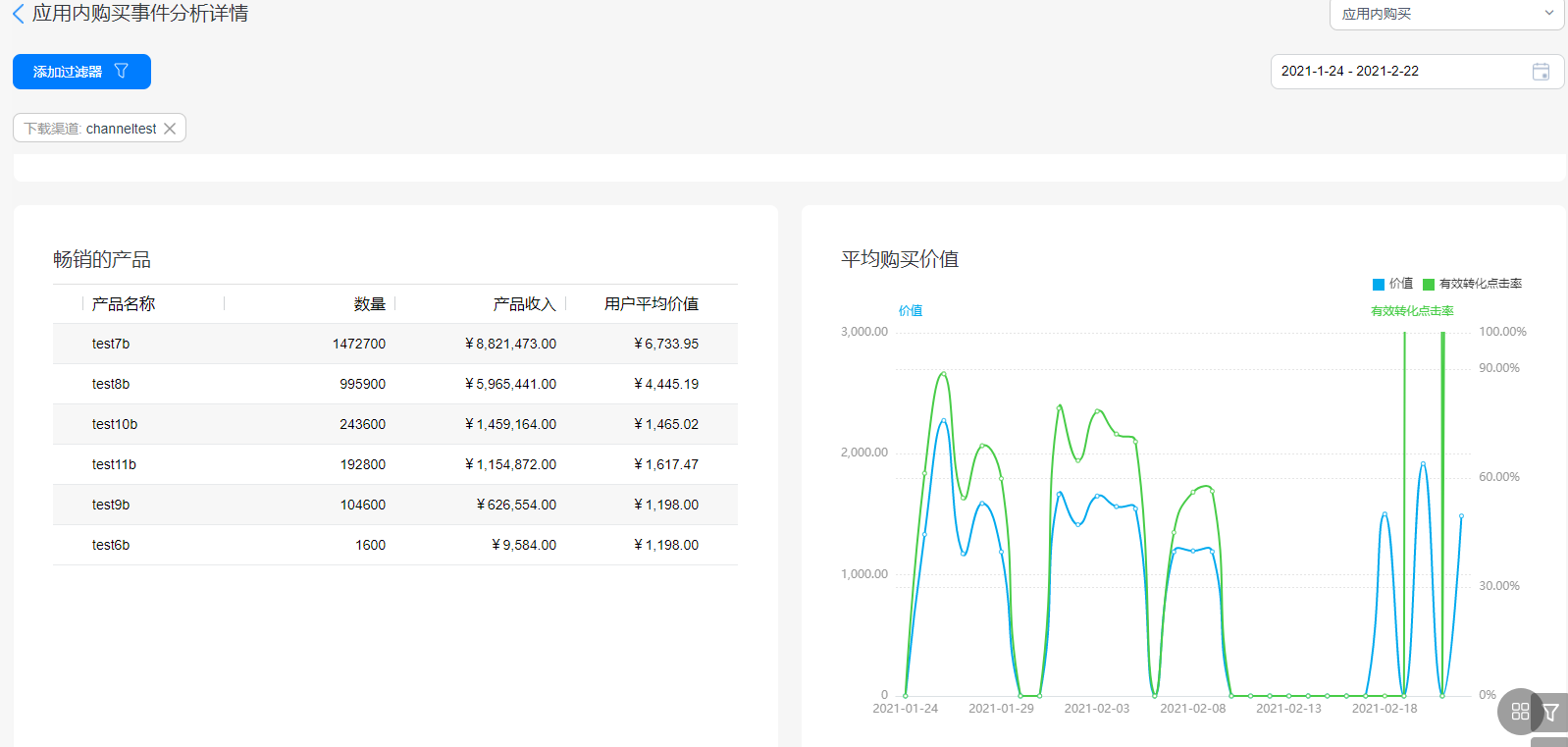Open the 应用内购买 dropdown
Viewport: 1568px width, 747px height.
pyautogui.click(x=1447, y=14)
